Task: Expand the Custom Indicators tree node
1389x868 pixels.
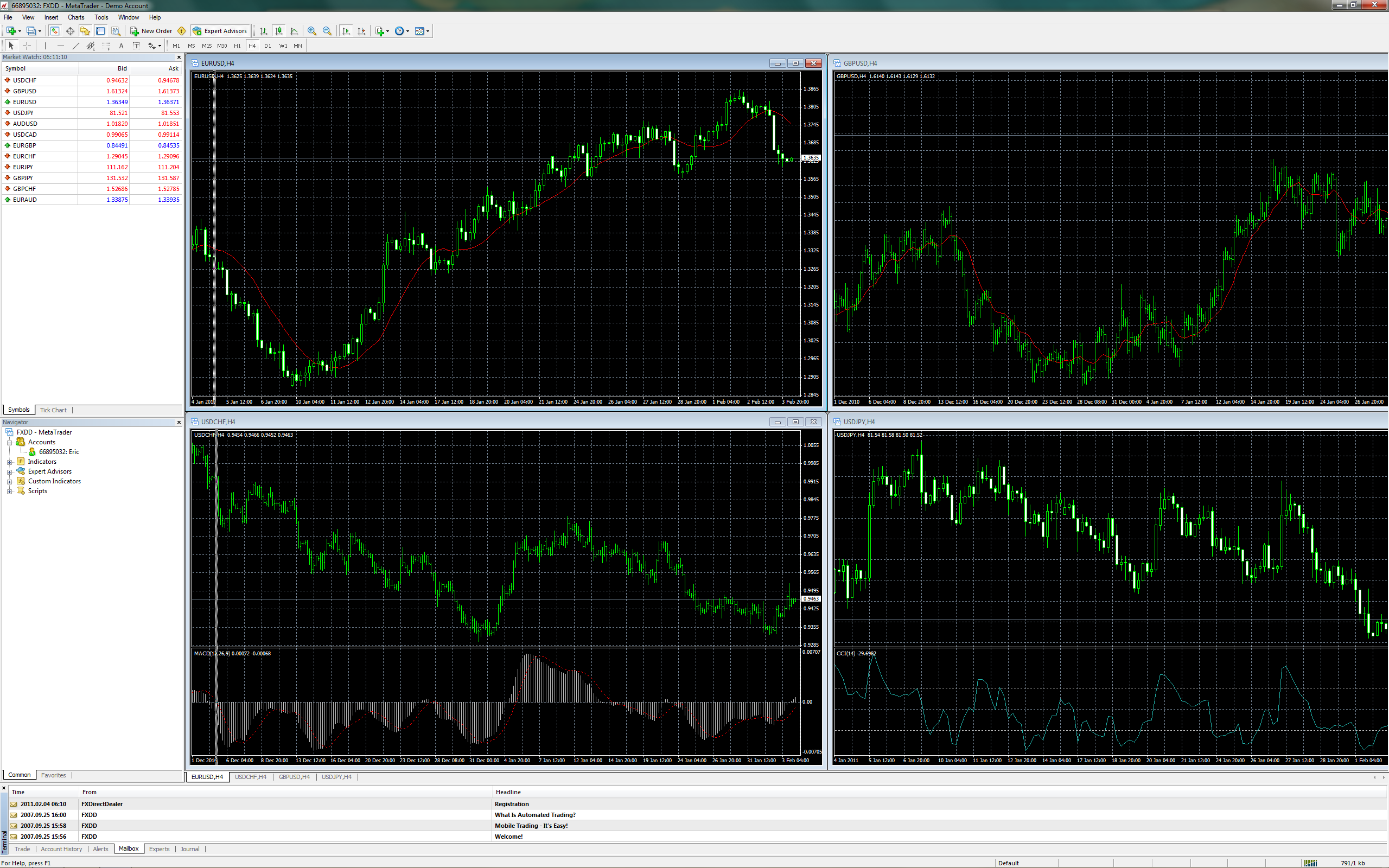Action: click(x=9, y=482)
